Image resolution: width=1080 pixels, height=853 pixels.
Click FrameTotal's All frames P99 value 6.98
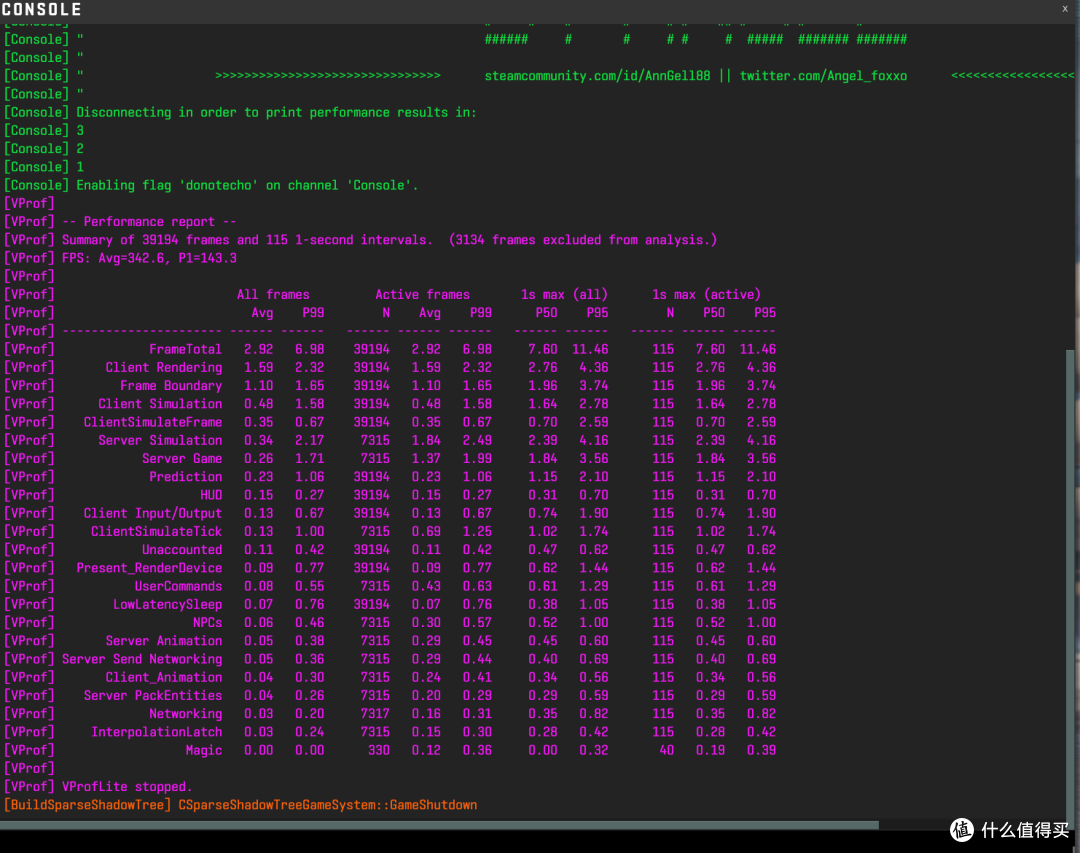[309, 349]
